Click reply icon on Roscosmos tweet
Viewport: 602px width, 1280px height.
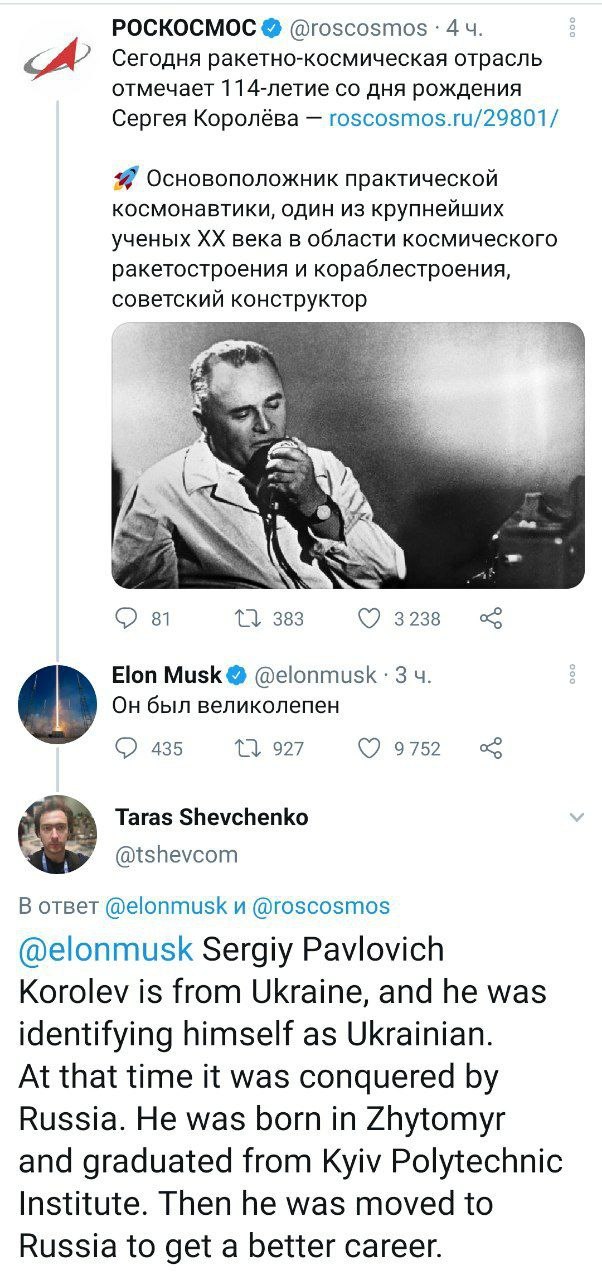click(x=126, y=619)
